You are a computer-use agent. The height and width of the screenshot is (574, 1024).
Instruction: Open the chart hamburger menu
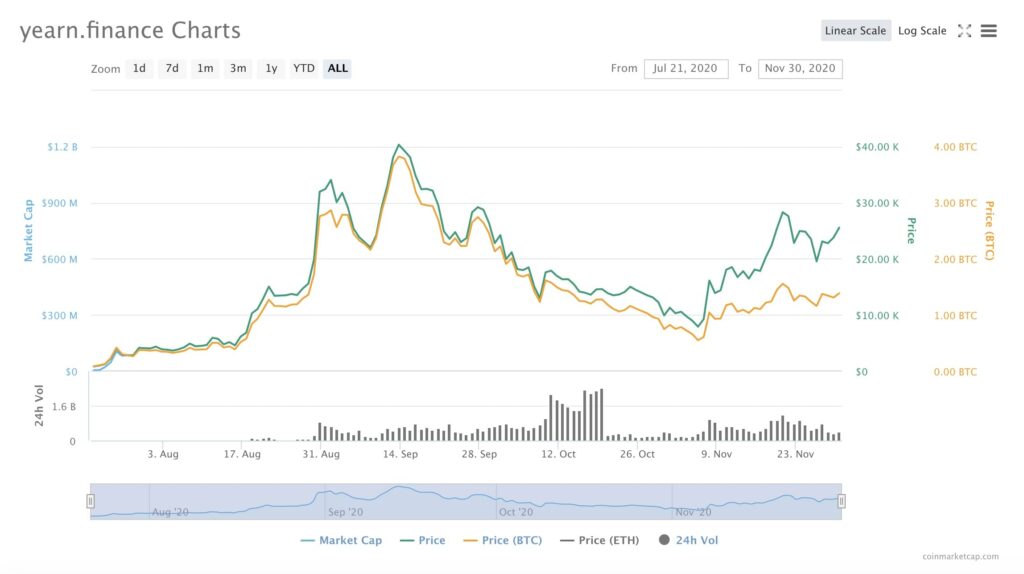pos(989,31)
